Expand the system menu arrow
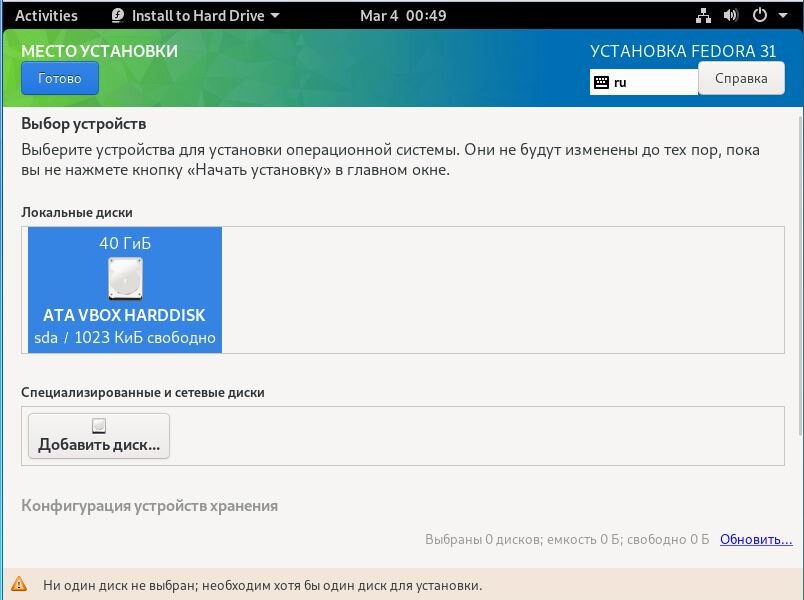Screen dimensions: 804x600 point(783,15)
